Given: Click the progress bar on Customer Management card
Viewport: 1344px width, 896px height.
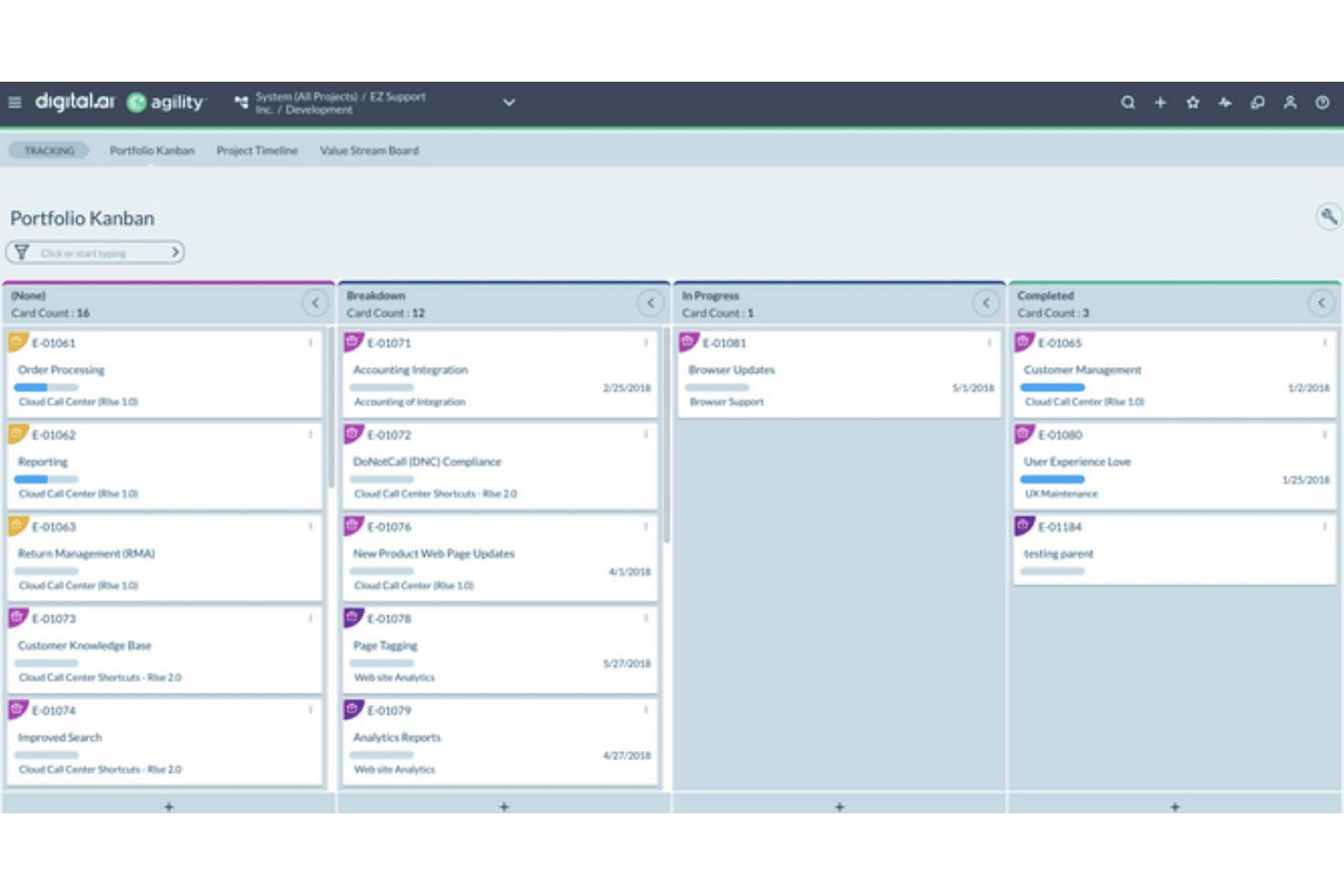Looking at the screenshot, I should coord(1052,388).
